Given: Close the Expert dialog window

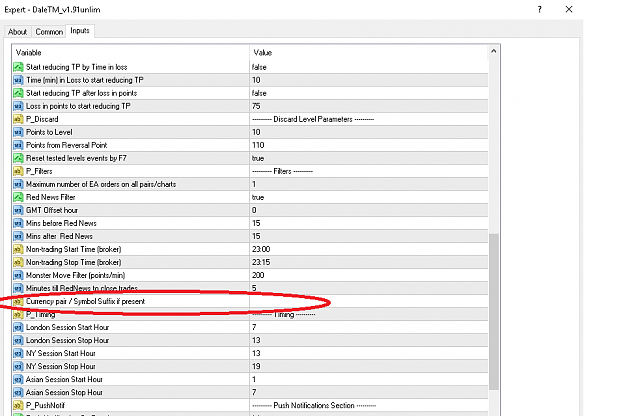Looking at the screenshot, I should click(x=569, y=9).
